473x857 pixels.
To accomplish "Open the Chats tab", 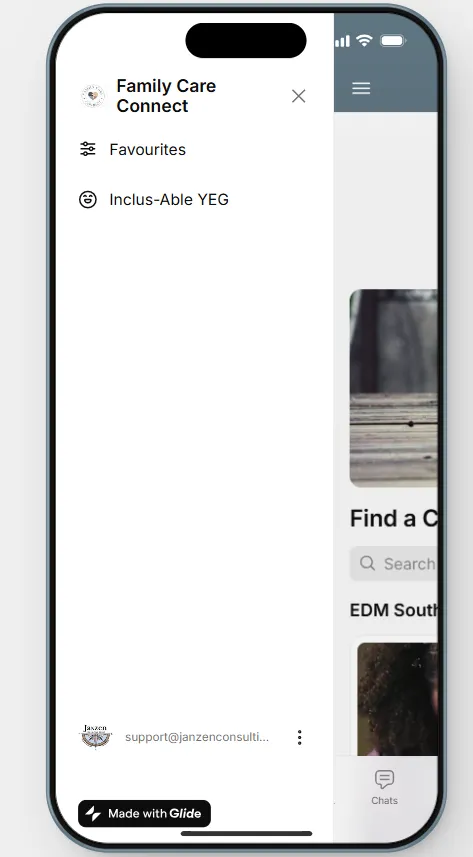I will pyautogui.click(x=384, y=787).
